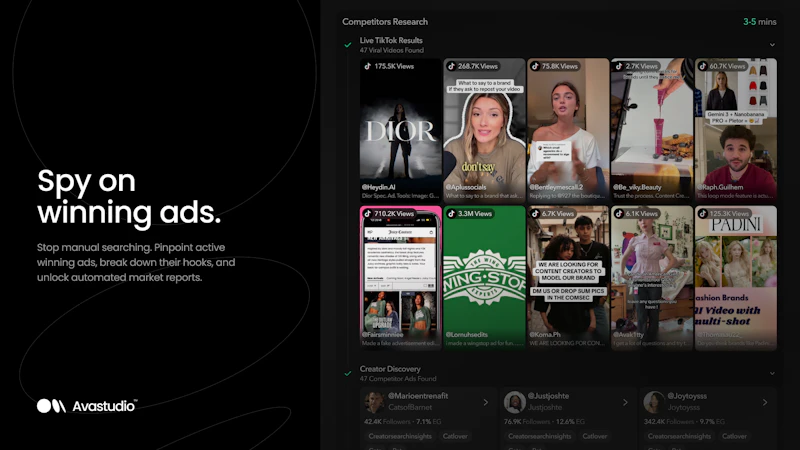800x450 pixels.
Task: Click TikTok icon on 60.7K Views video
Action: point(703,66)
